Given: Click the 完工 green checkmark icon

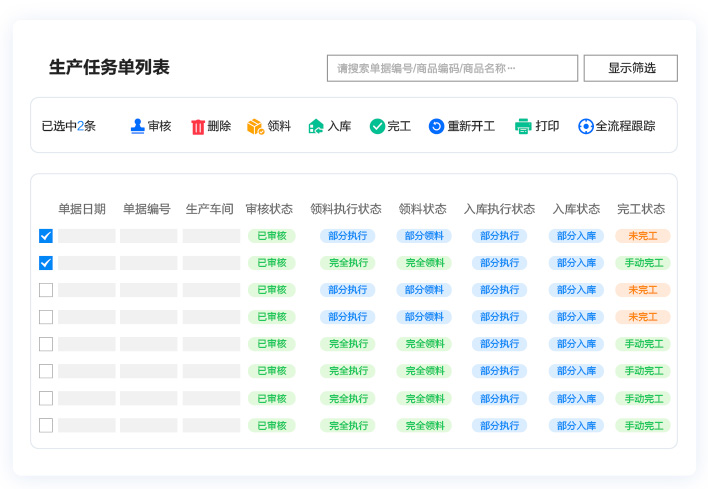Looking at the screenshot, I should pos(377,127).
